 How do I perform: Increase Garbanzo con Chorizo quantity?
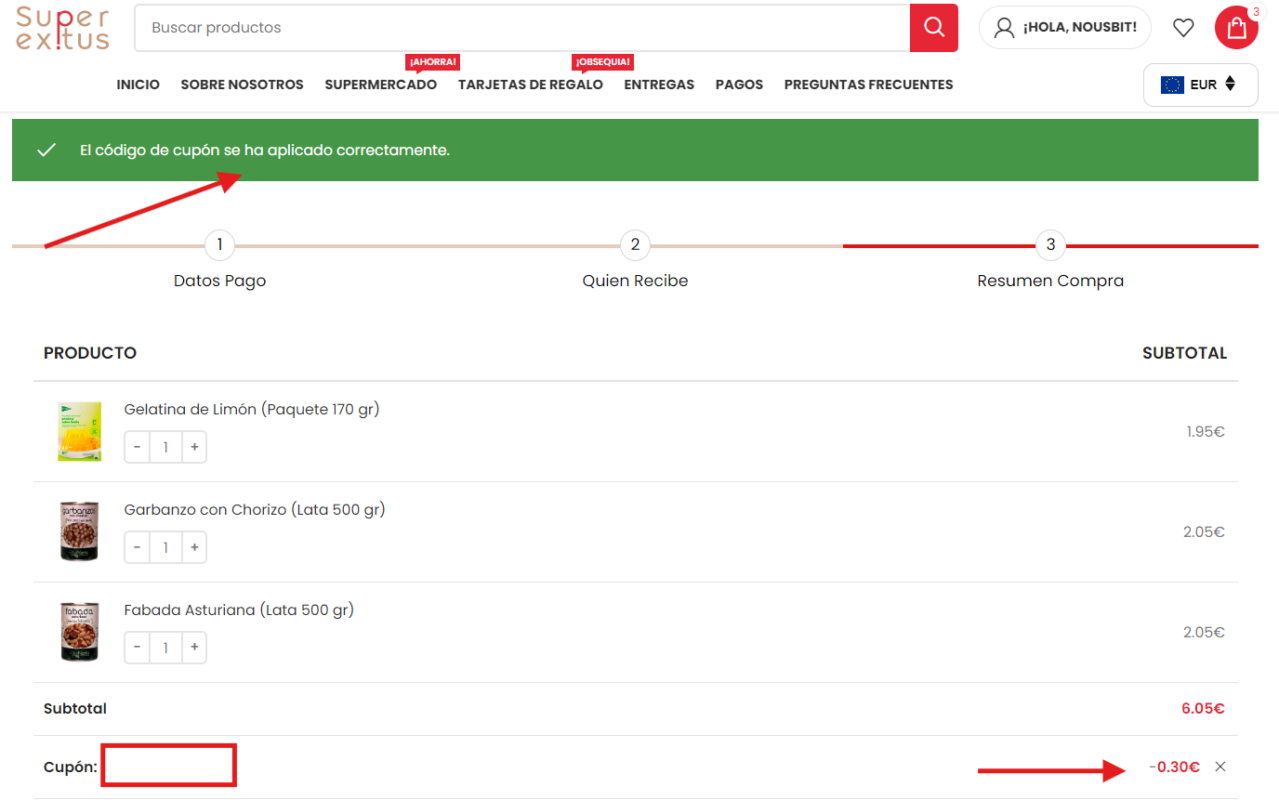click(194, 547)
